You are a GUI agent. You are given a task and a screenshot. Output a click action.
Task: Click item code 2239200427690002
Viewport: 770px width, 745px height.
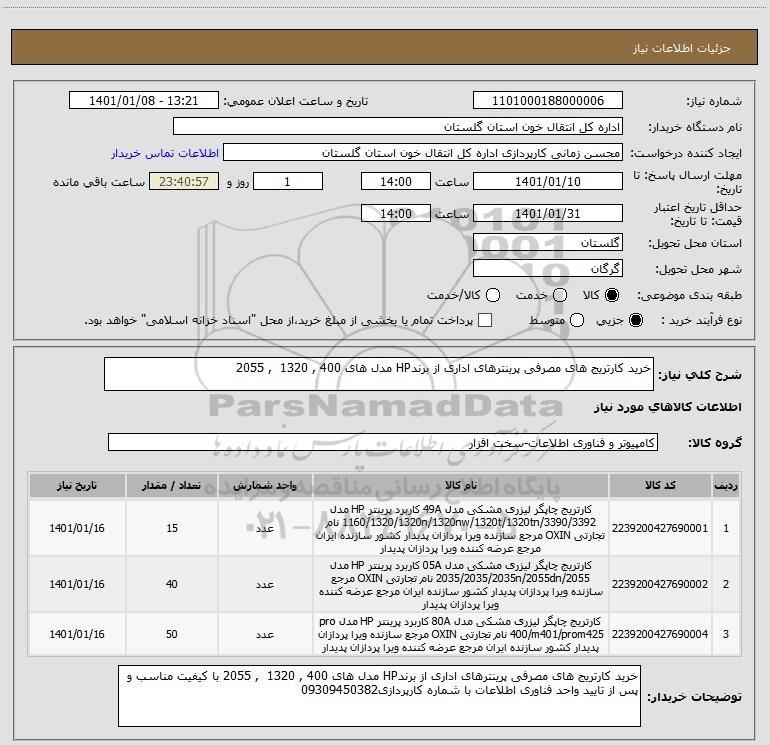(660, 584)
